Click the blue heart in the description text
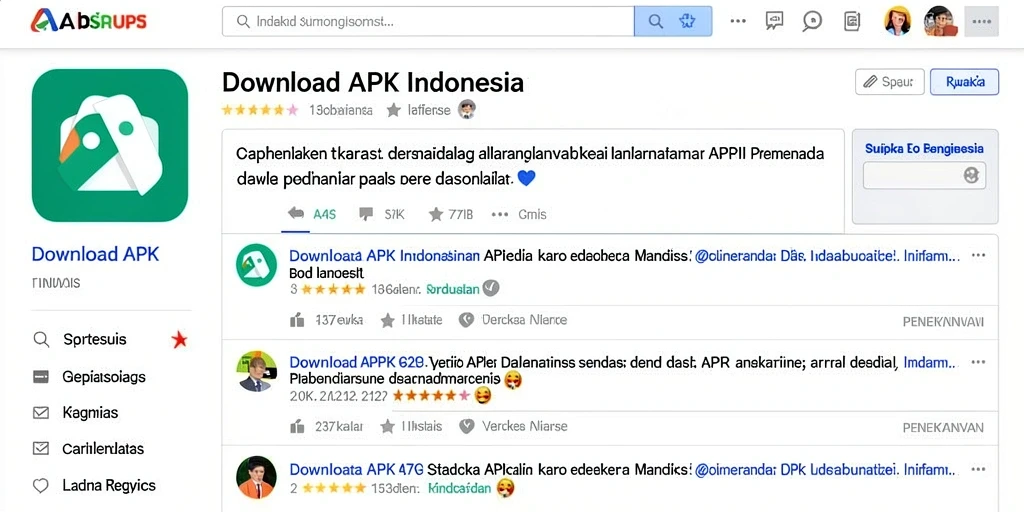 [x=526, y=178]
